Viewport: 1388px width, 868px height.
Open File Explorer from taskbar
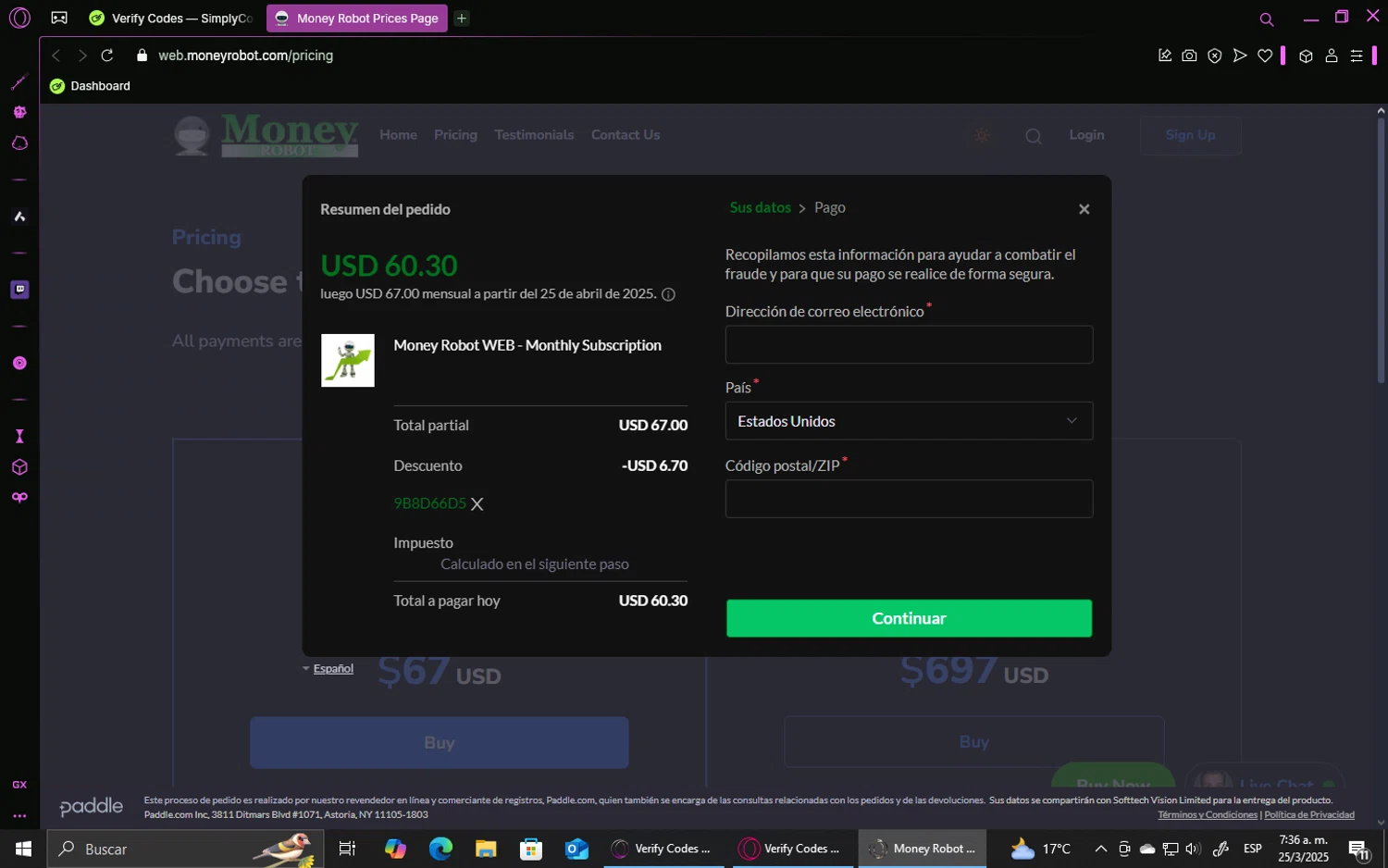point(486,849)
